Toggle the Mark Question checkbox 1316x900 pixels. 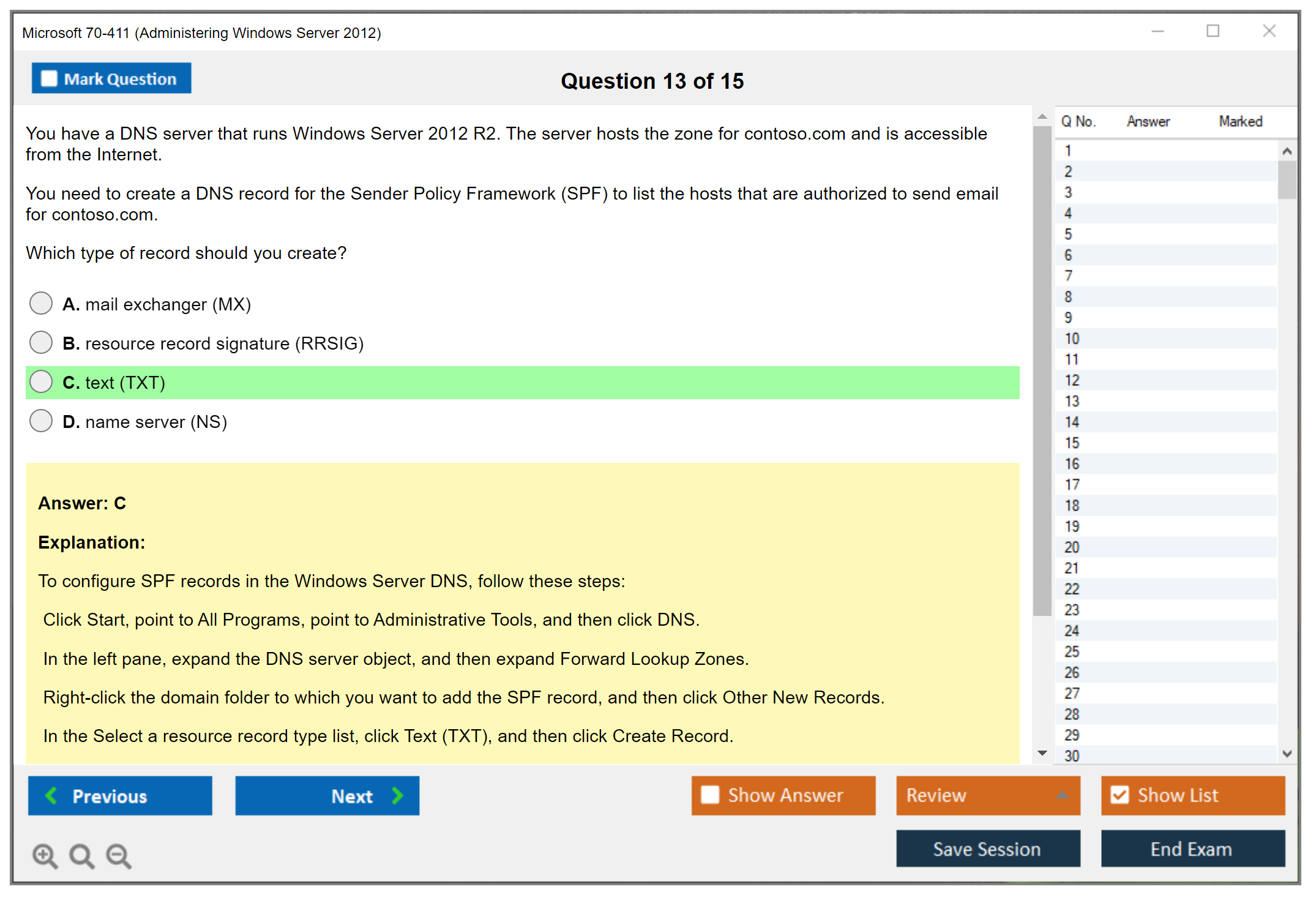(x=49, y=79)
